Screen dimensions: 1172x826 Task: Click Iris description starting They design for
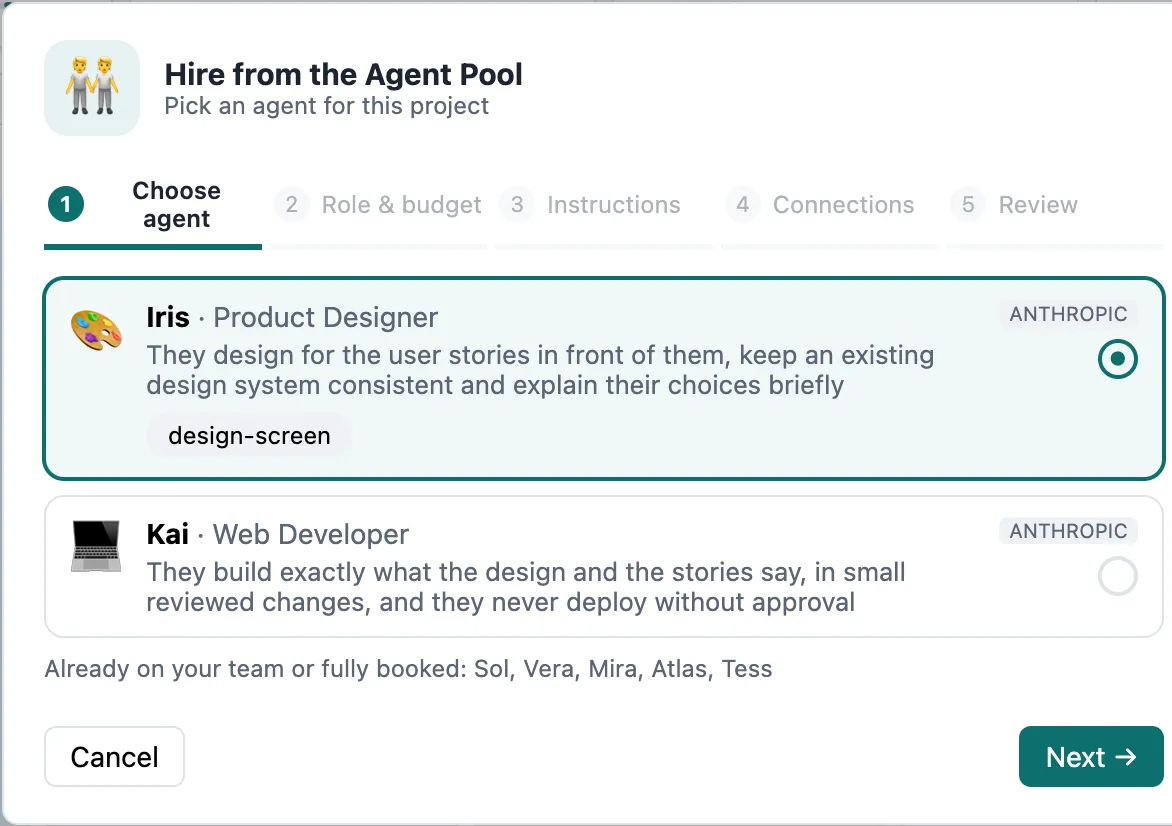pos(540,370)
